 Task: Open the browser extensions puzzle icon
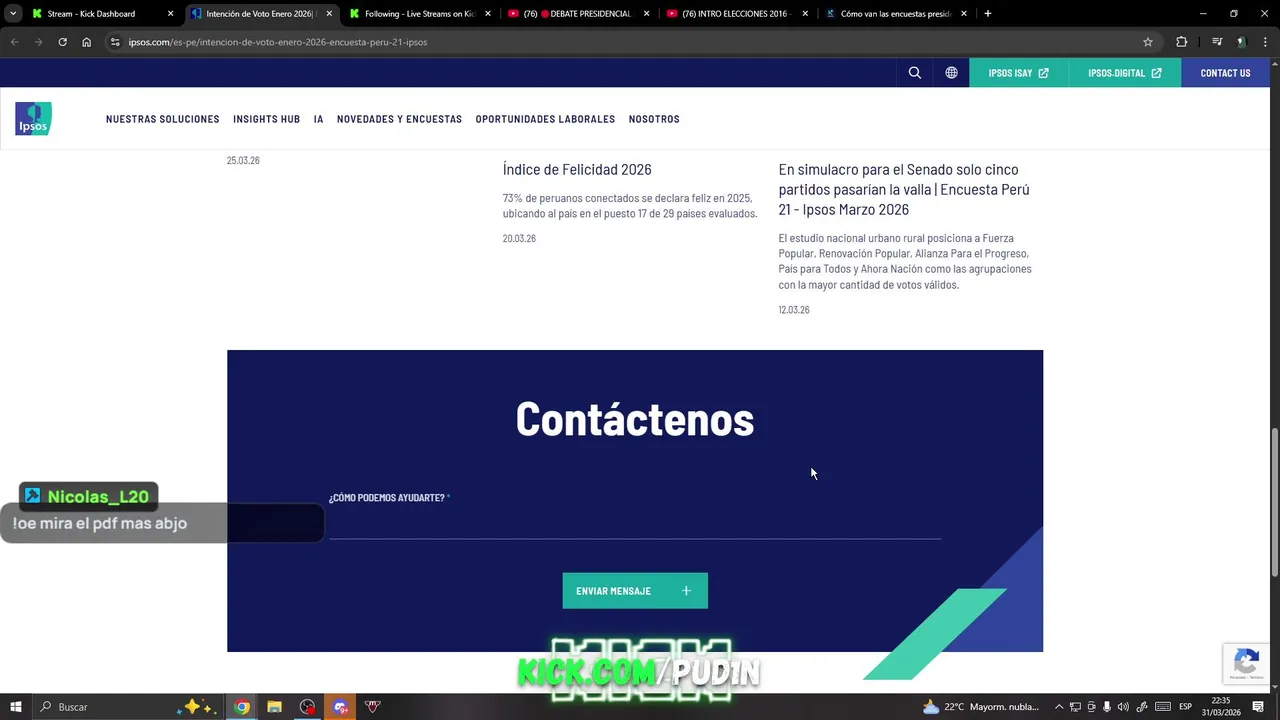point(1182,42)
